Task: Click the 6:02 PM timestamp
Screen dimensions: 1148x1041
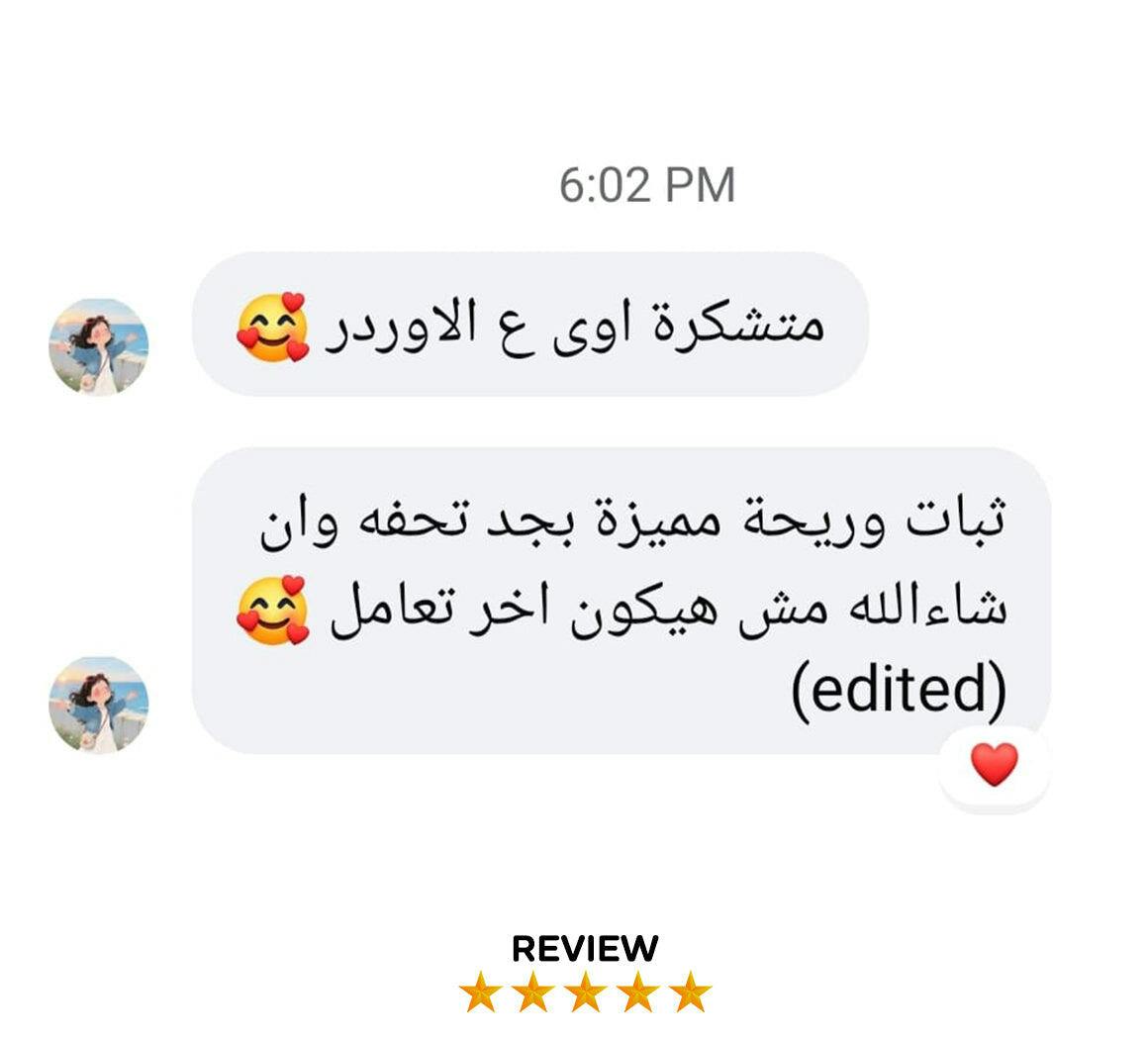Action: 647,185
